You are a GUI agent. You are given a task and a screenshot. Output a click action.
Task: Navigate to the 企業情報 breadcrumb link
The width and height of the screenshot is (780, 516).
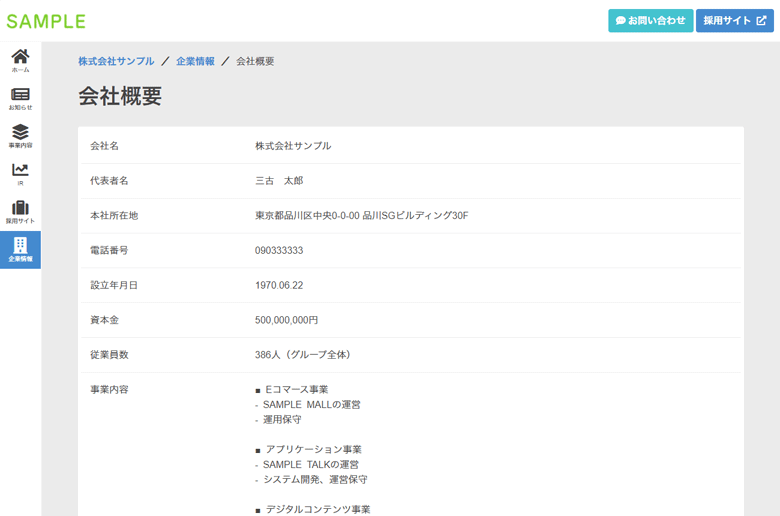pos(195,61)
